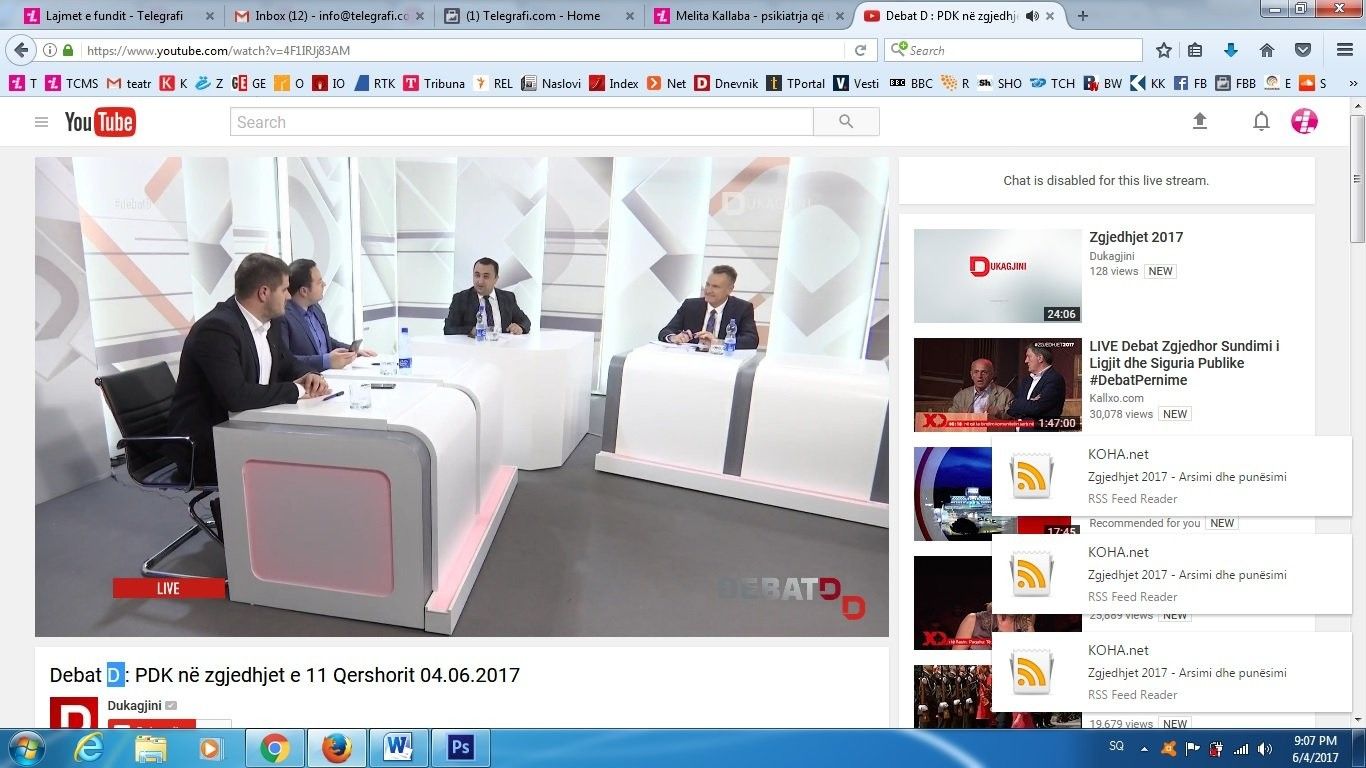Expand hidden icons in system tray
The width and height of the screenshot is (1366, 768).
point(1144,748)
